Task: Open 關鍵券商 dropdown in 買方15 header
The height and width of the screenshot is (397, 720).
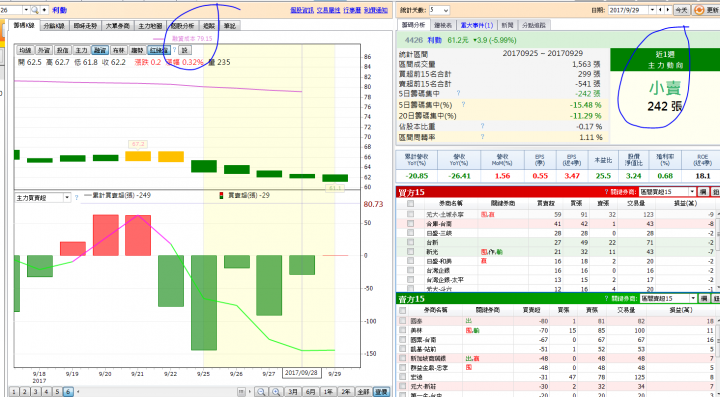Action: 668,192
